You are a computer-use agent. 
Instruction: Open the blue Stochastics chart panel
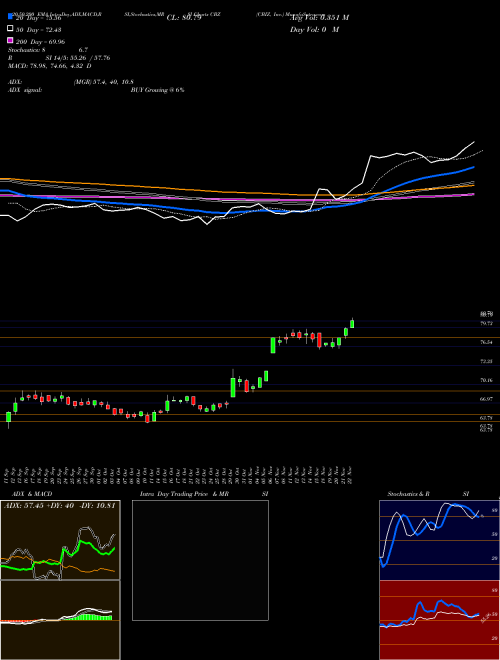click(x=439, y=540)
